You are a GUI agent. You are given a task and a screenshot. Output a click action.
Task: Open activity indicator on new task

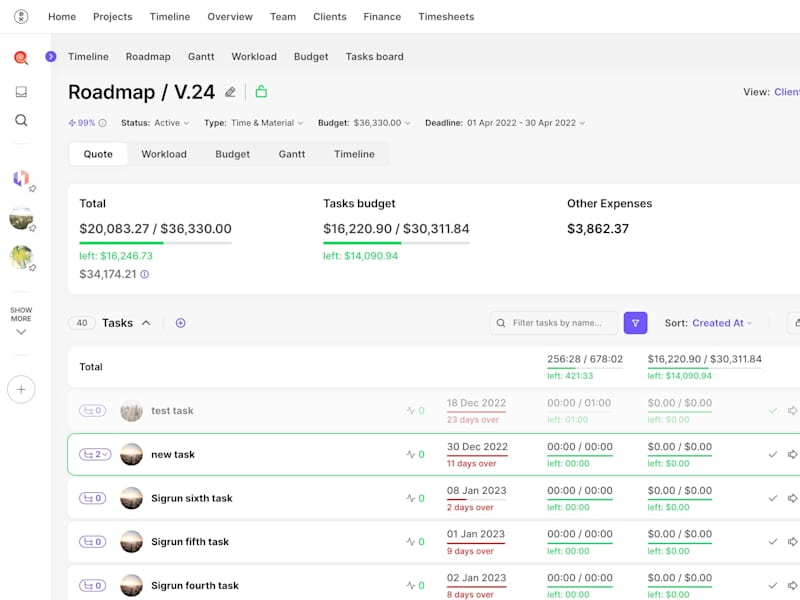pos(415,455)
